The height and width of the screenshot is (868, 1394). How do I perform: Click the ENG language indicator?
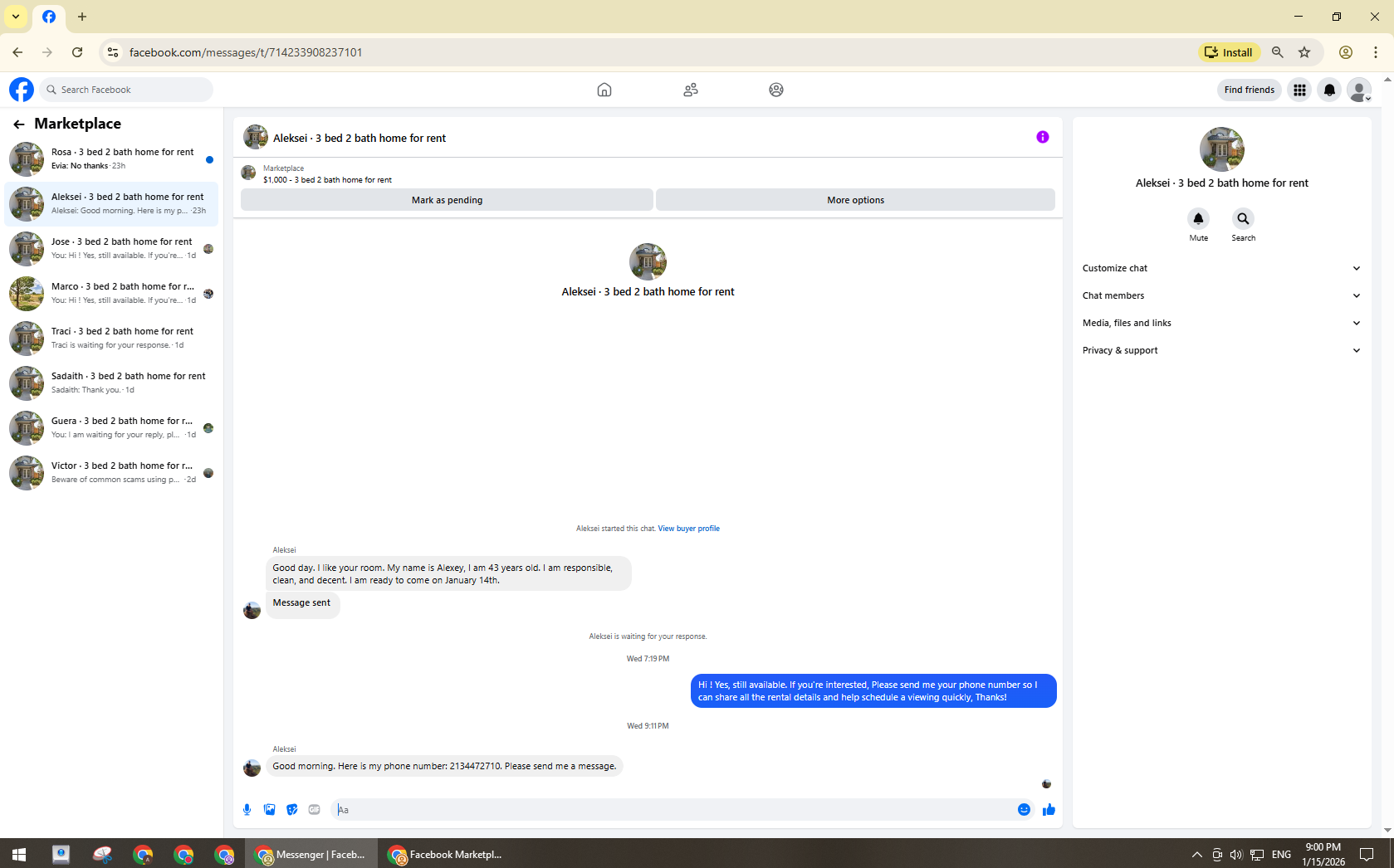[1281, 855]
